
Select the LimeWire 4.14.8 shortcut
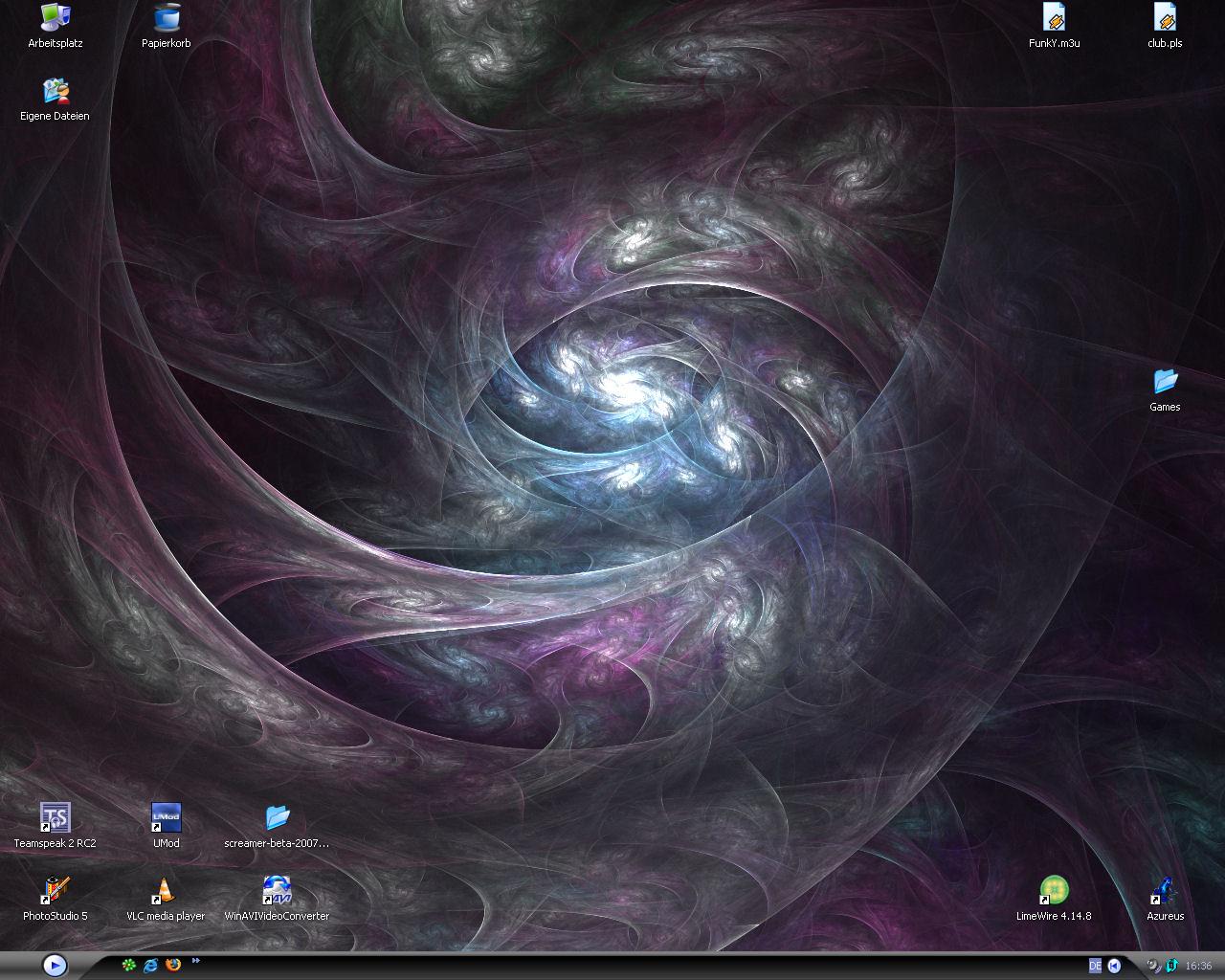click(x=1054, y=891)
